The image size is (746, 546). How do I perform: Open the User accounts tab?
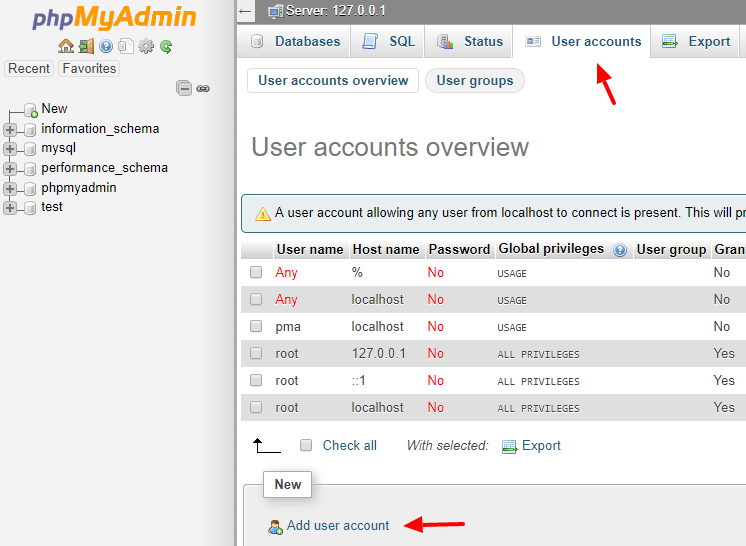tap(582, 41)
